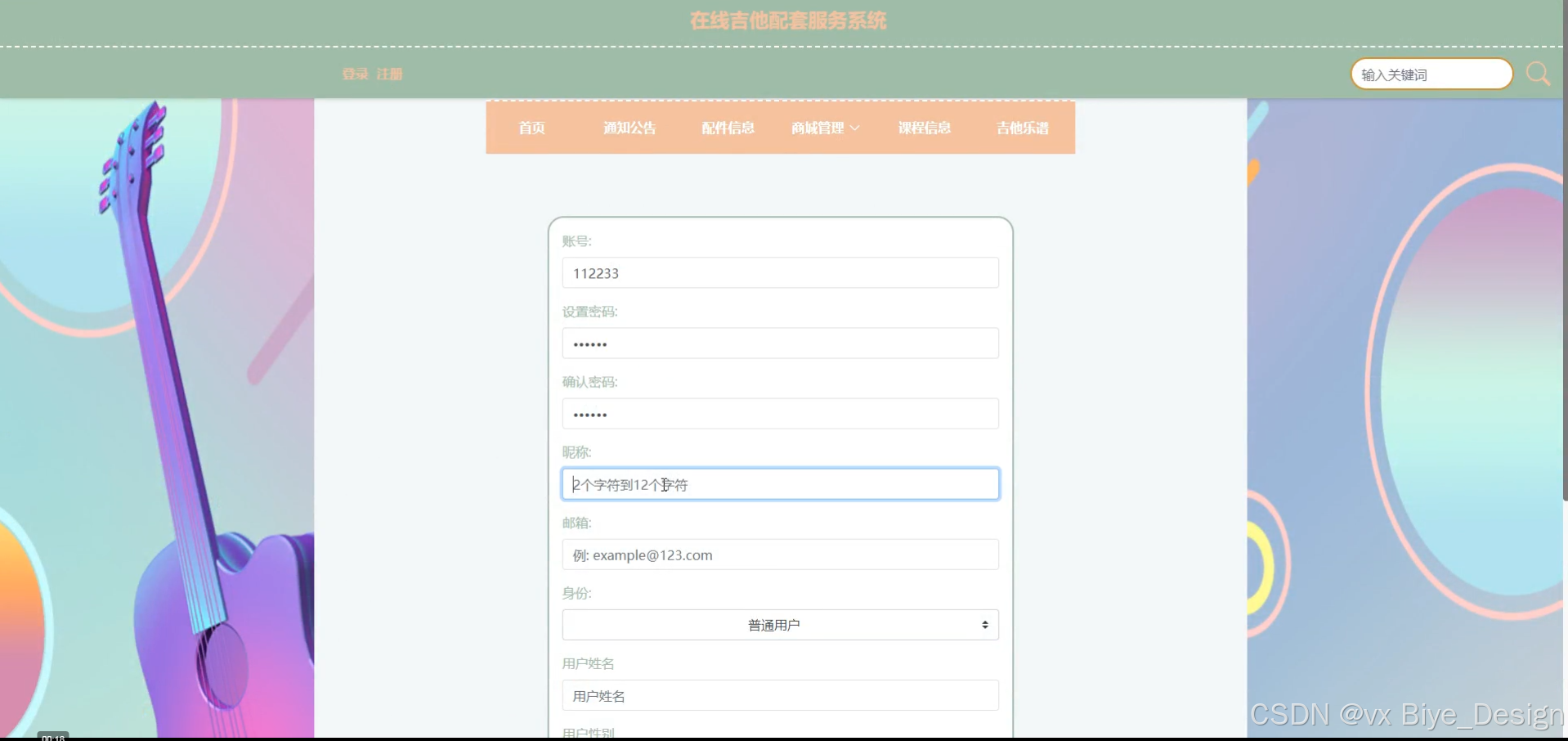Click the 确认密码 password field

[780, 414]
